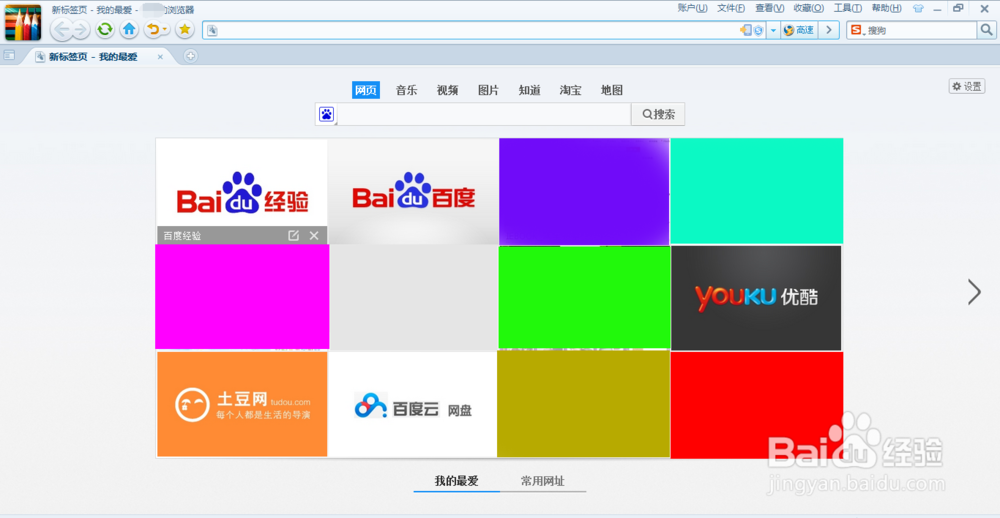Screen dimensions: 1000x518
Task: Open the Sogou search engine selector dropdown
Action: [857, 30]
